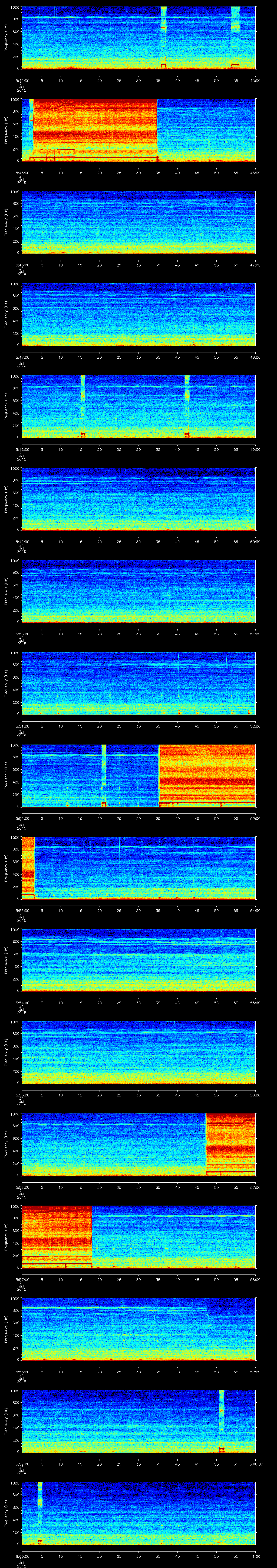Click the 54:00 end time label
277x1568 pixels.
click(255, 910)
